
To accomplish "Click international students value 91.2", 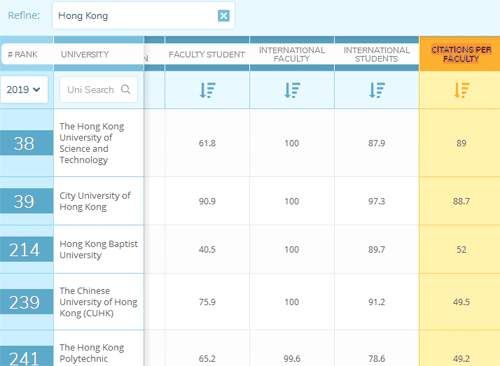I will [377, 302].
